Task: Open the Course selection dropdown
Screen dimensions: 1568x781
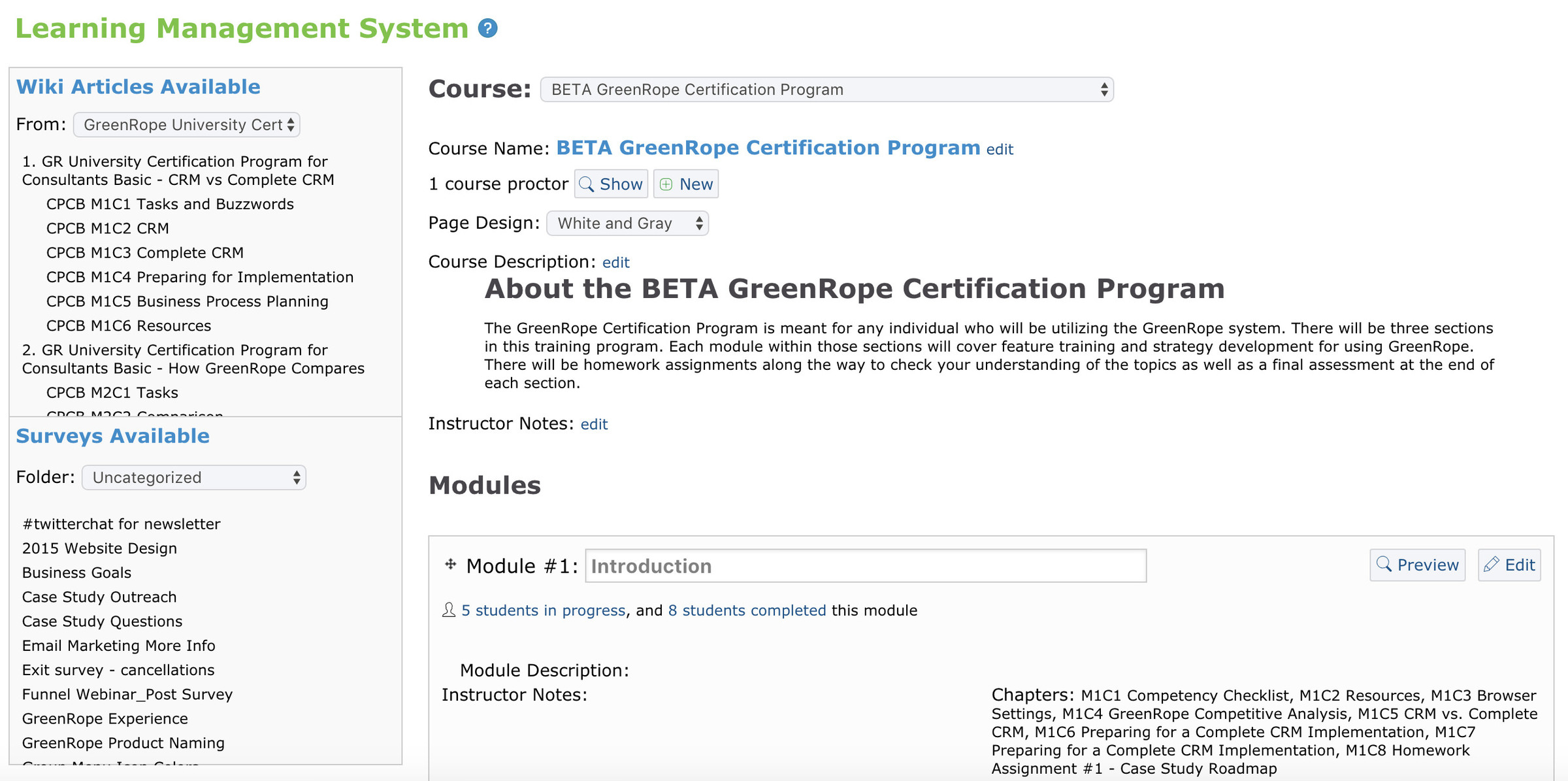Action: 826,90
